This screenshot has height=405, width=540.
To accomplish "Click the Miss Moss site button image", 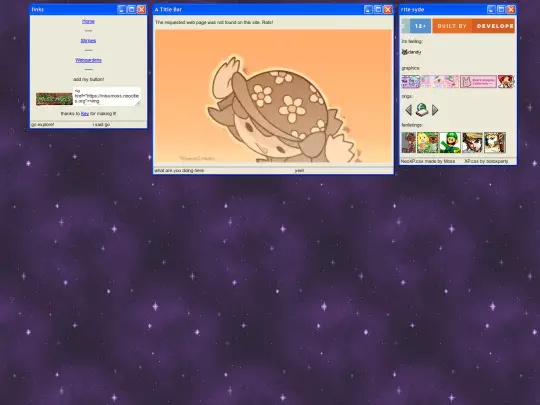I will click(x=54, y=99).
